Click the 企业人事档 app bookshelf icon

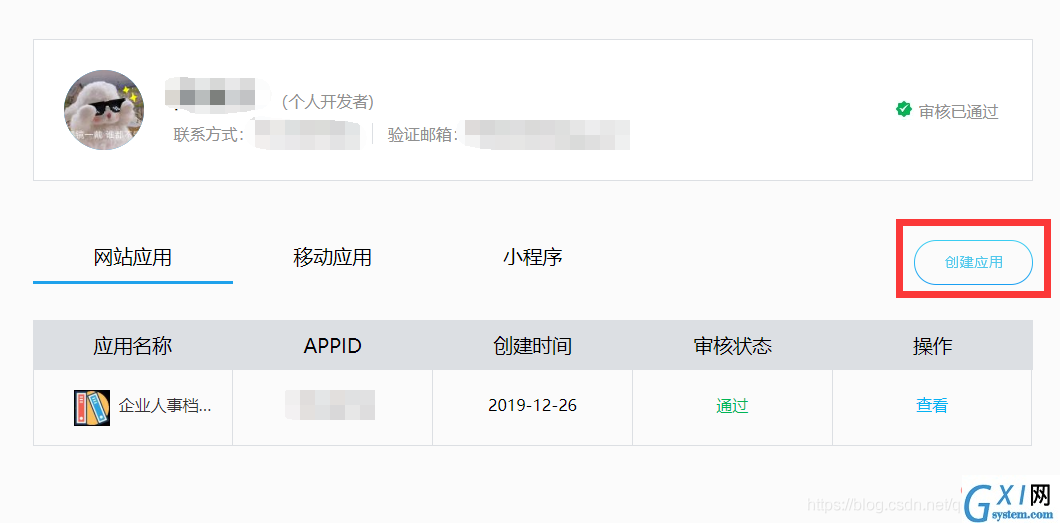tap(92, 408)
